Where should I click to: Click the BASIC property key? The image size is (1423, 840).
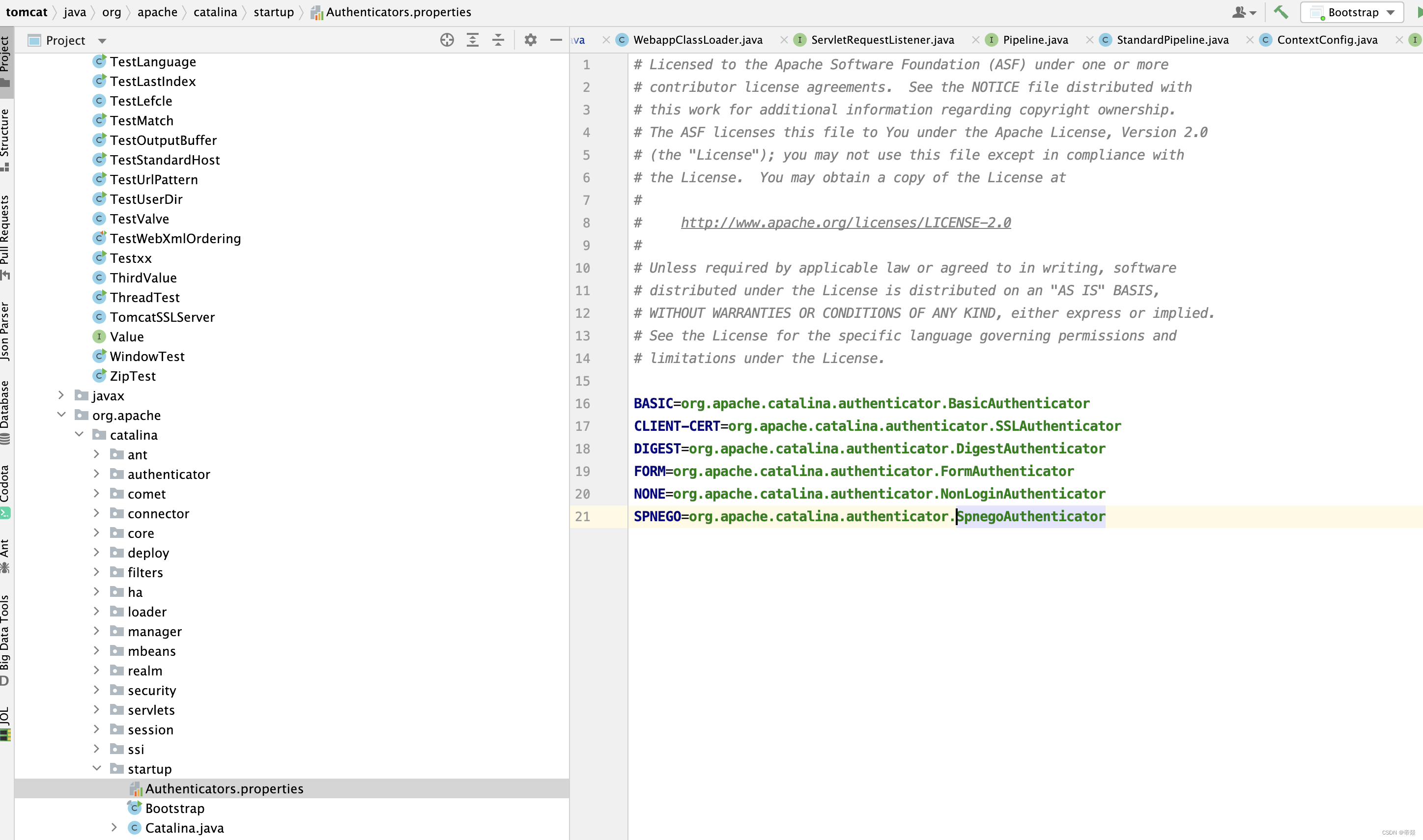click(653, 403)
